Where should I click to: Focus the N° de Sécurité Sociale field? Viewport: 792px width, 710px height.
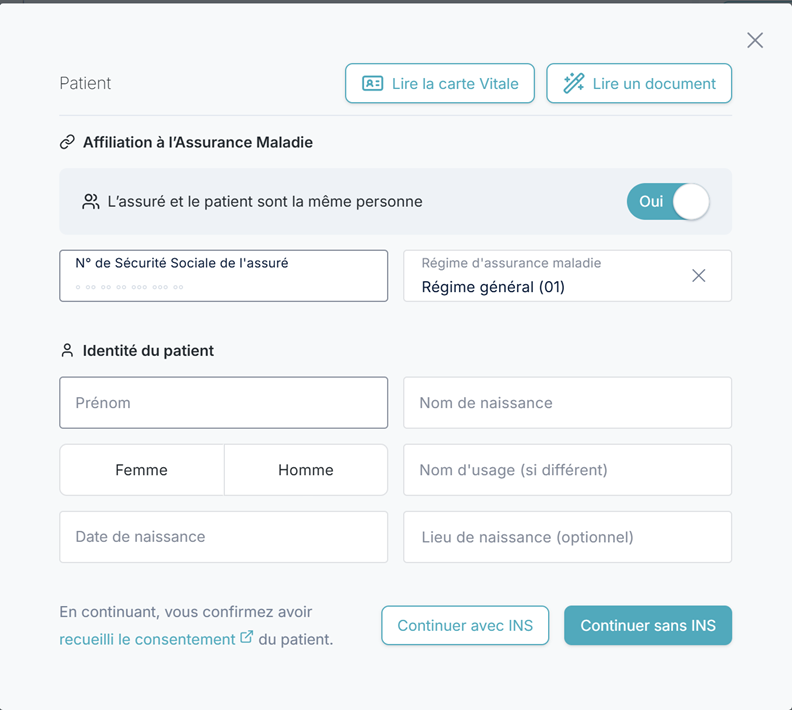[x=223, y=276]
